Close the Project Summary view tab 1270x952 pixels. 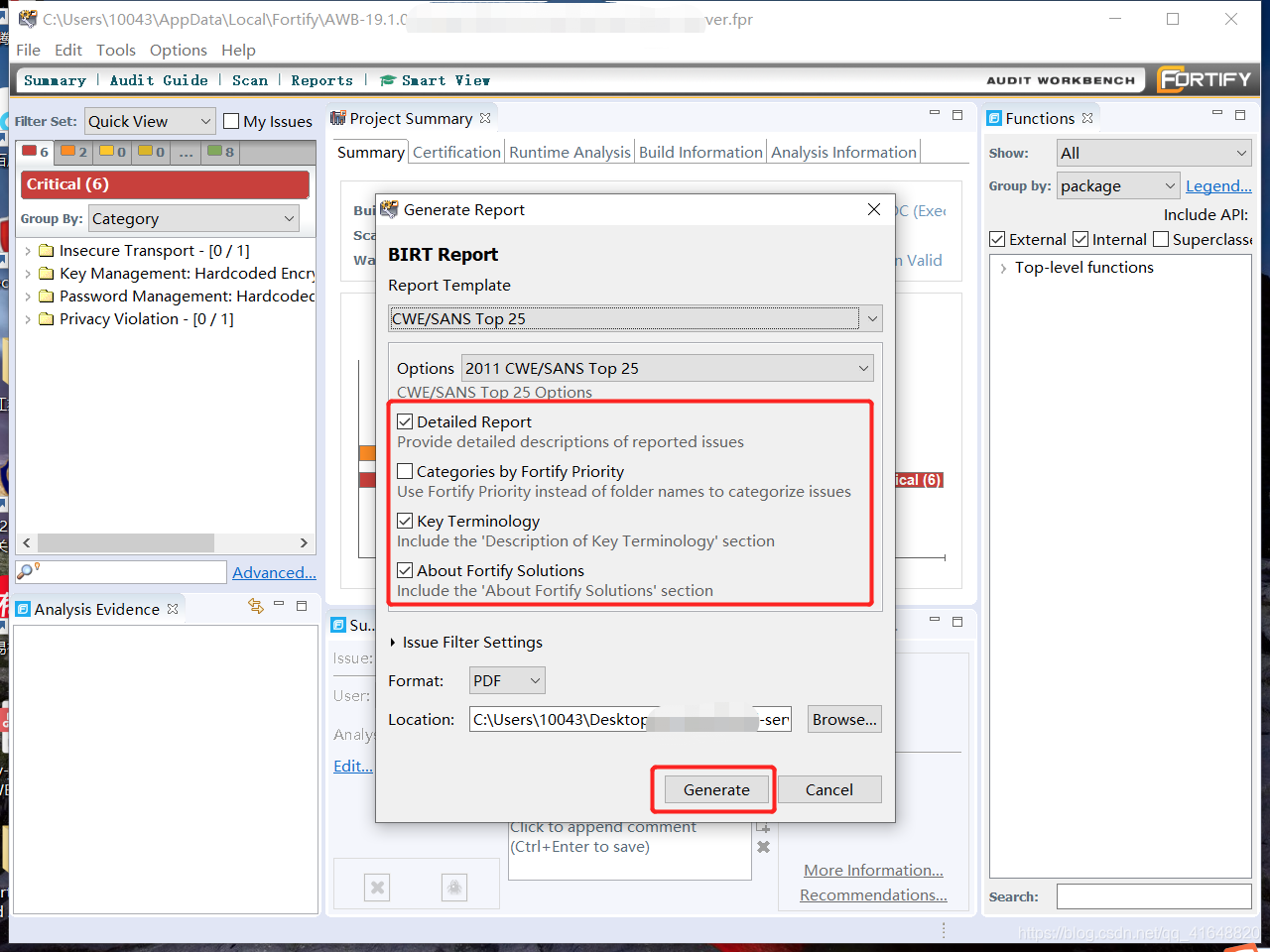(485, 118)
